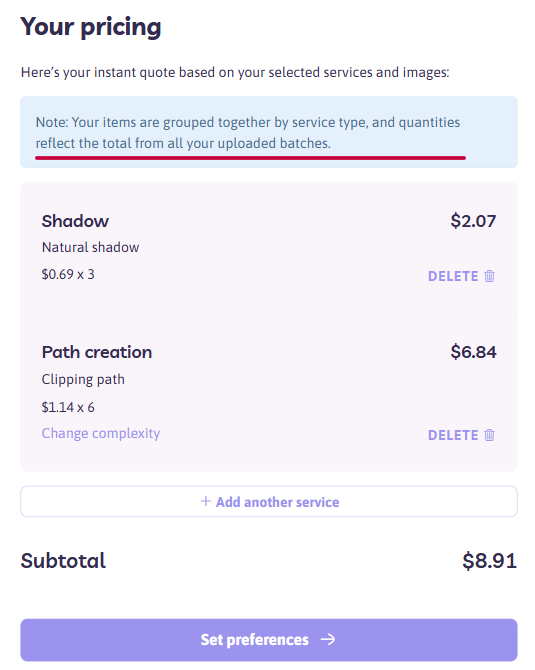535x670 pixels.
Task: Click the Shadow service title
Action: coord(75,221)
